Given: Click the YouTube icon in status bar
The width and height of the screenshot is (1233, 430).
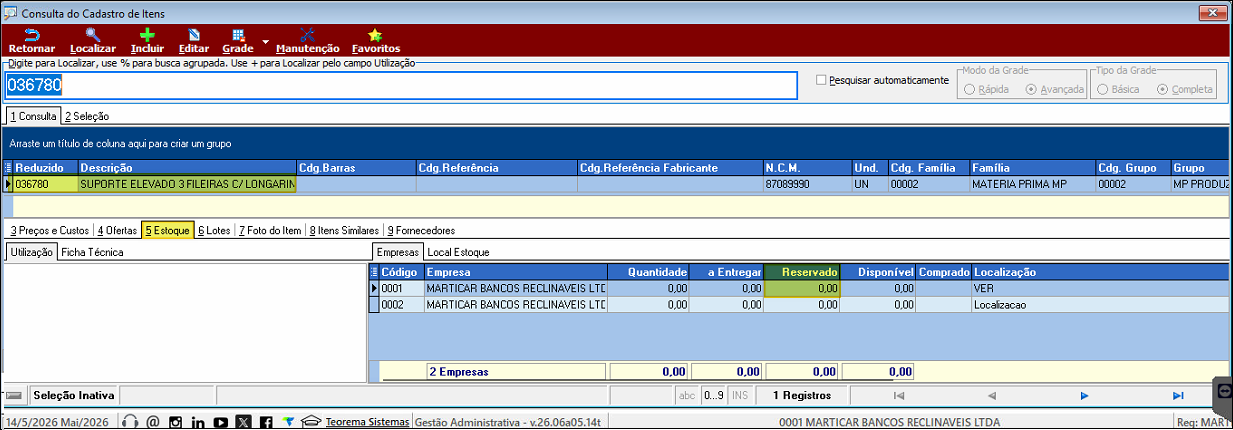Looking at the screenshot, I should click(220, 422).
